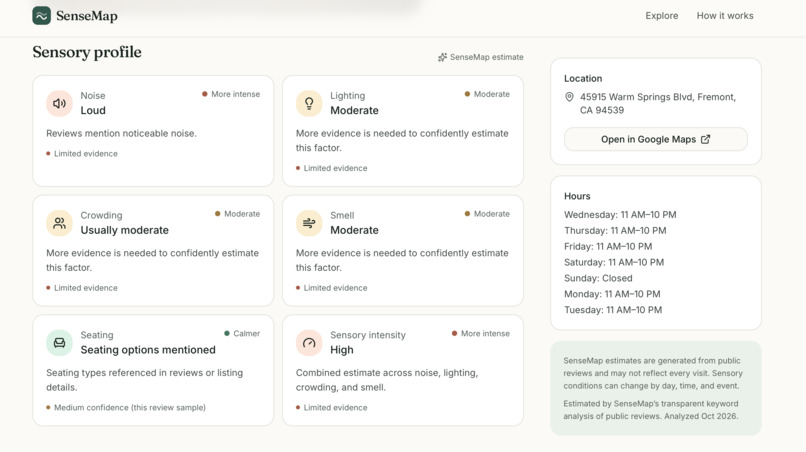The height and width of the screenshot is (452, 806).
Task: Click '45915 Warm Springs Blvd' address
Action: click(657, 103)
